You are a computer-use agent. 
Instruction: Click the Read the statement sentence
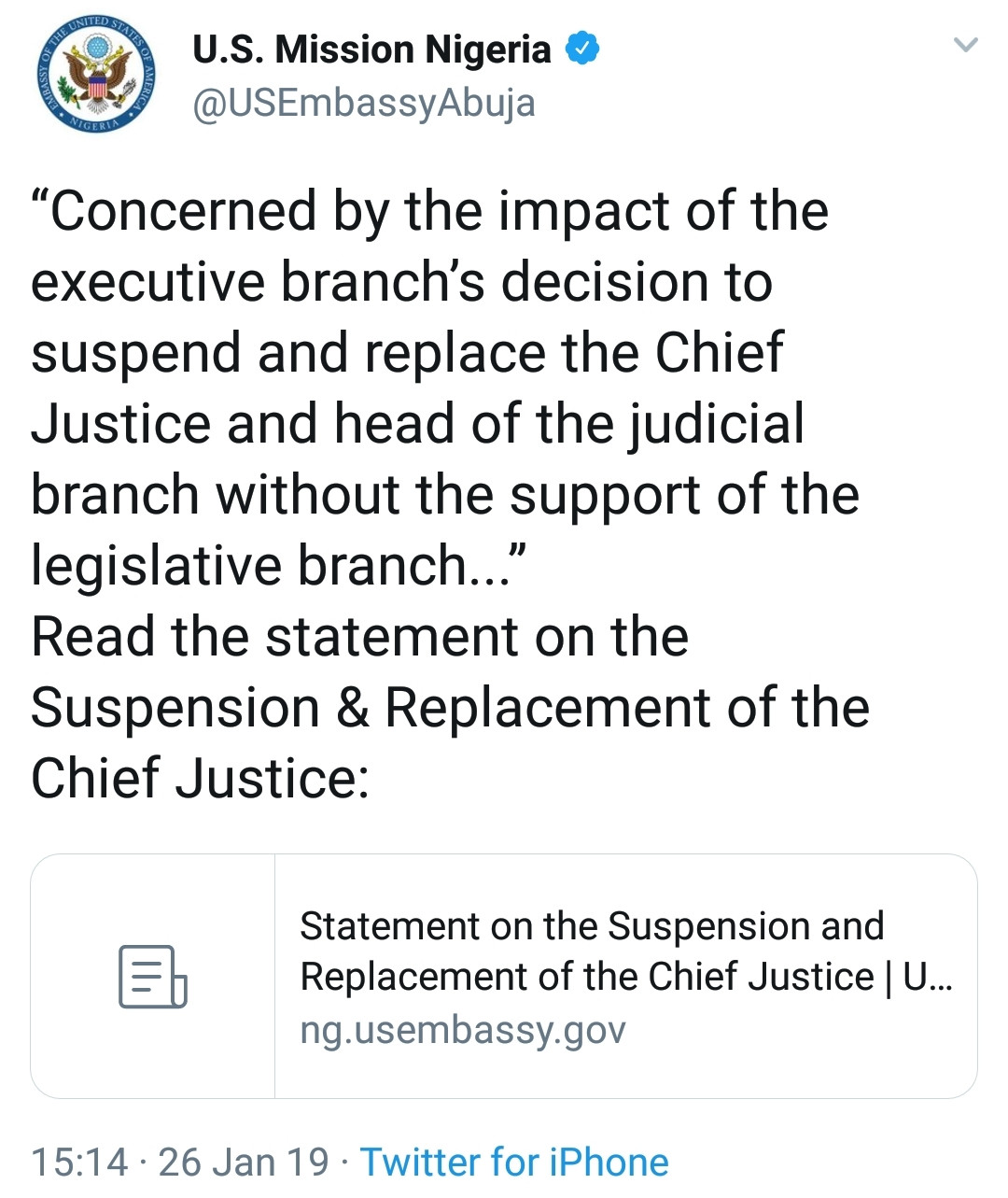(450, 708)
